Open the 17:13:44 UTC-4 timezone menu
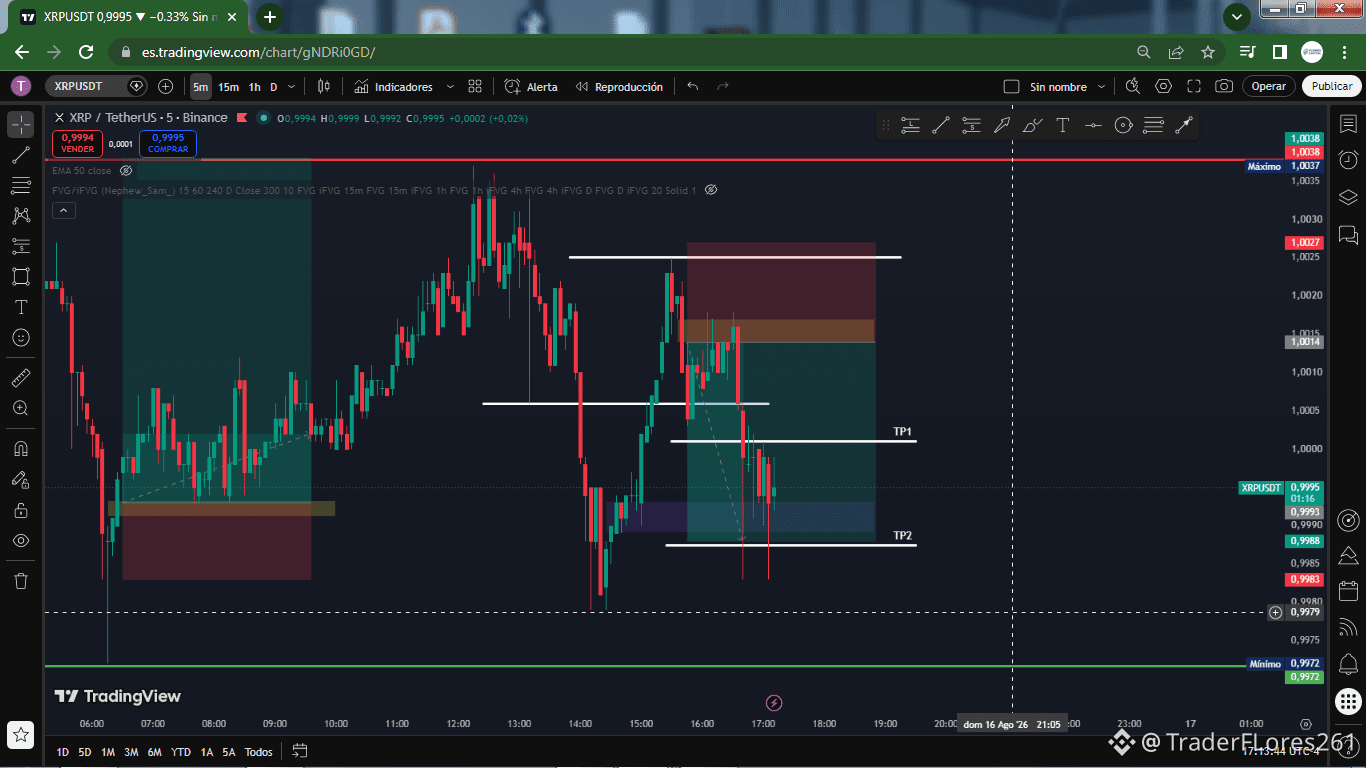Viewport: 1366px width, 768px height. 1281,752
